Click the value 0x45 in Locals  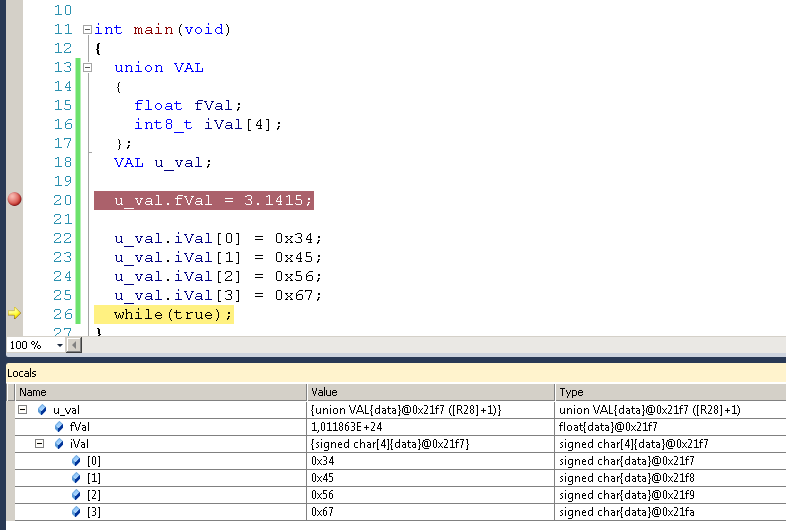coord(322,478)
